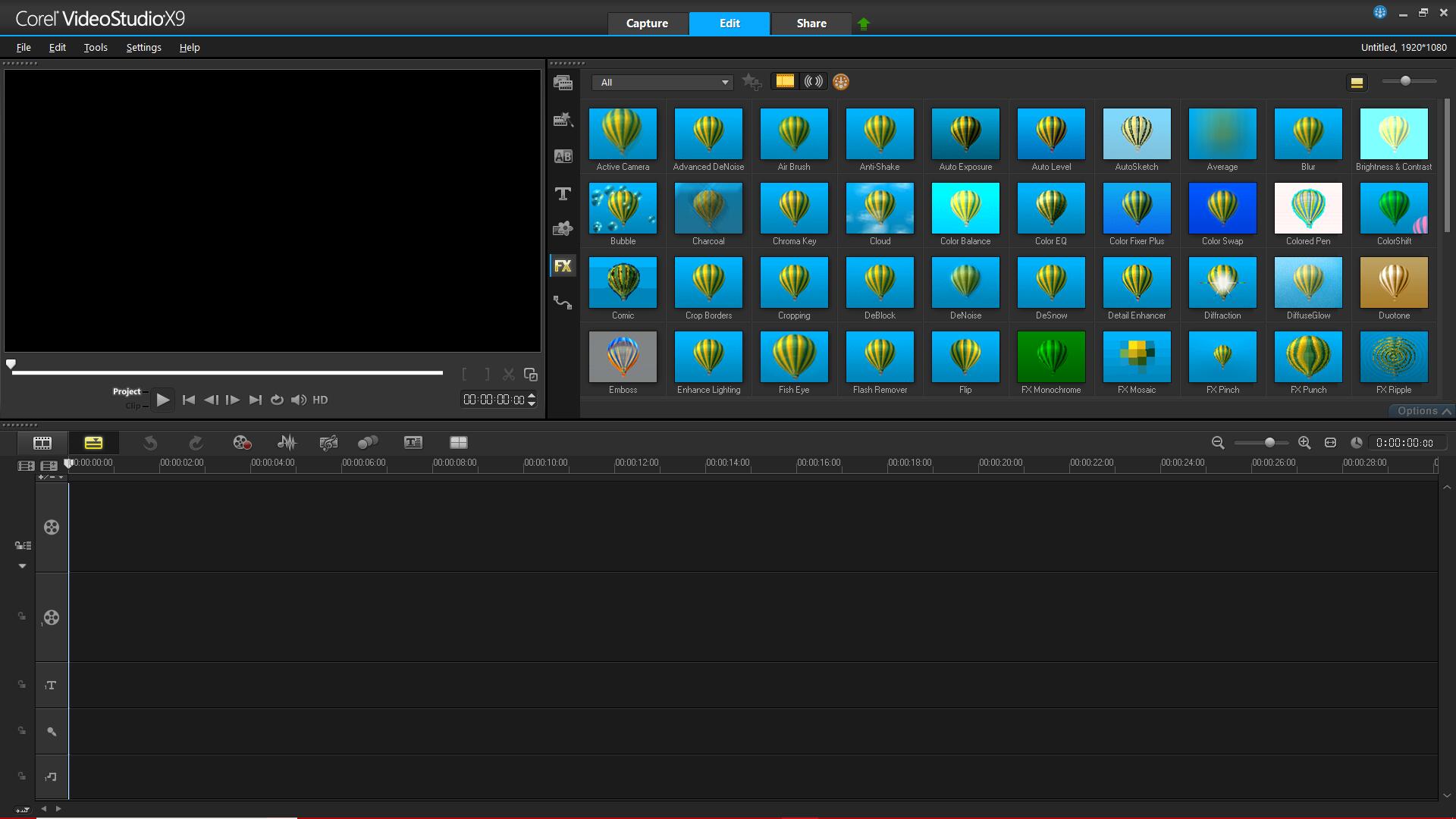The image size is (1456, 819).
Task: Click the Record/Capture Option icon
Action: coord(242,442)
